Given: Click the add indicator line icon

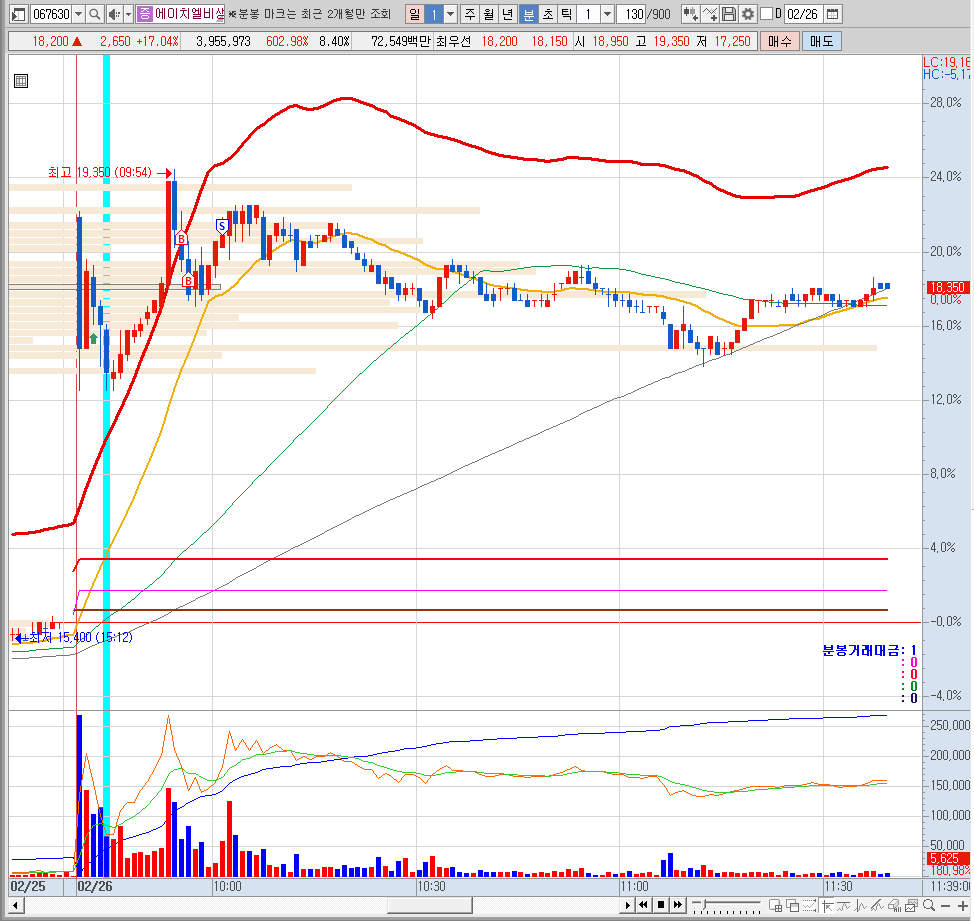Looking at the screenshot, I should [x=710, y=14].
